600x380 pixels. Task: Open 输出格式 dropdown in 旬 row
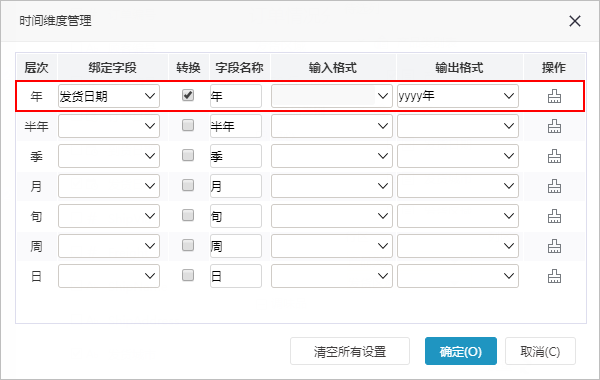[x=458, y=216]
